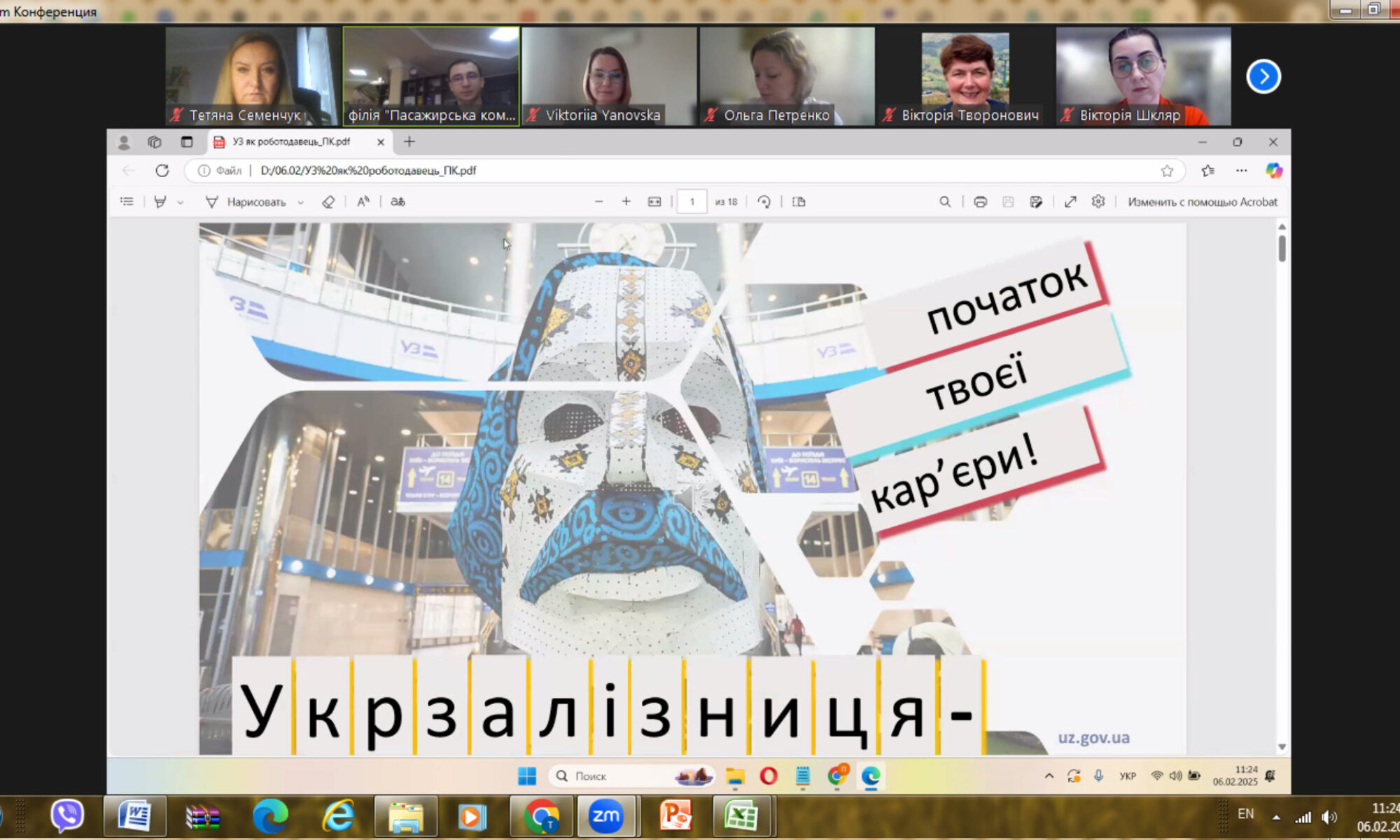Screen dimensions: 1400x840
Task: Click the PDF page number field
Action: [692, 202]
